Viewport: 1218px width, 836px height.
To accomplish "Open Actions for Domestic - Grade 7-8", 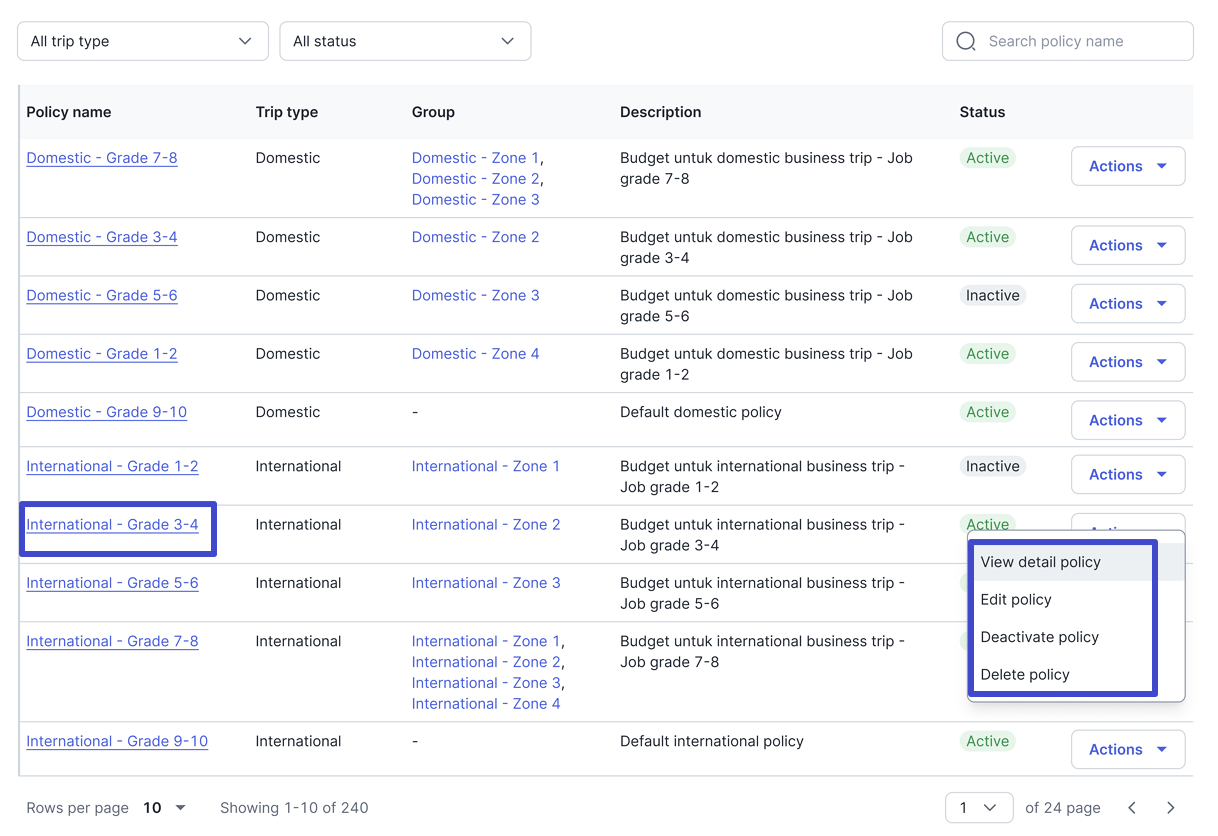I will tap(1127, 166).
